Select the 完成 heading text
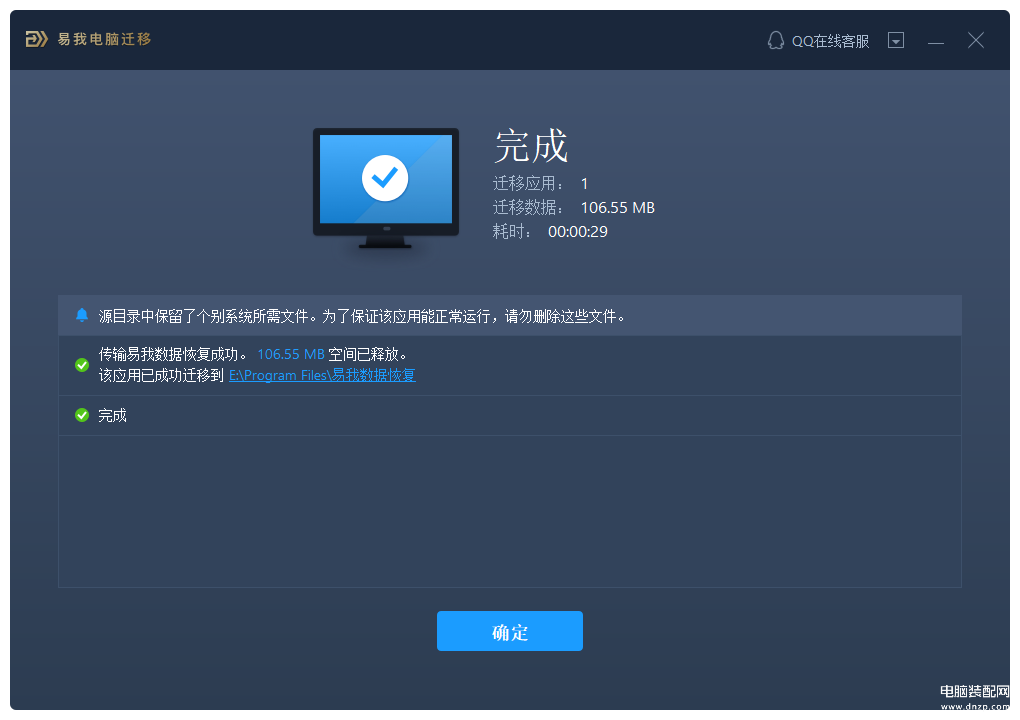This screenshot has height=720, width=1020. [531, 145]
